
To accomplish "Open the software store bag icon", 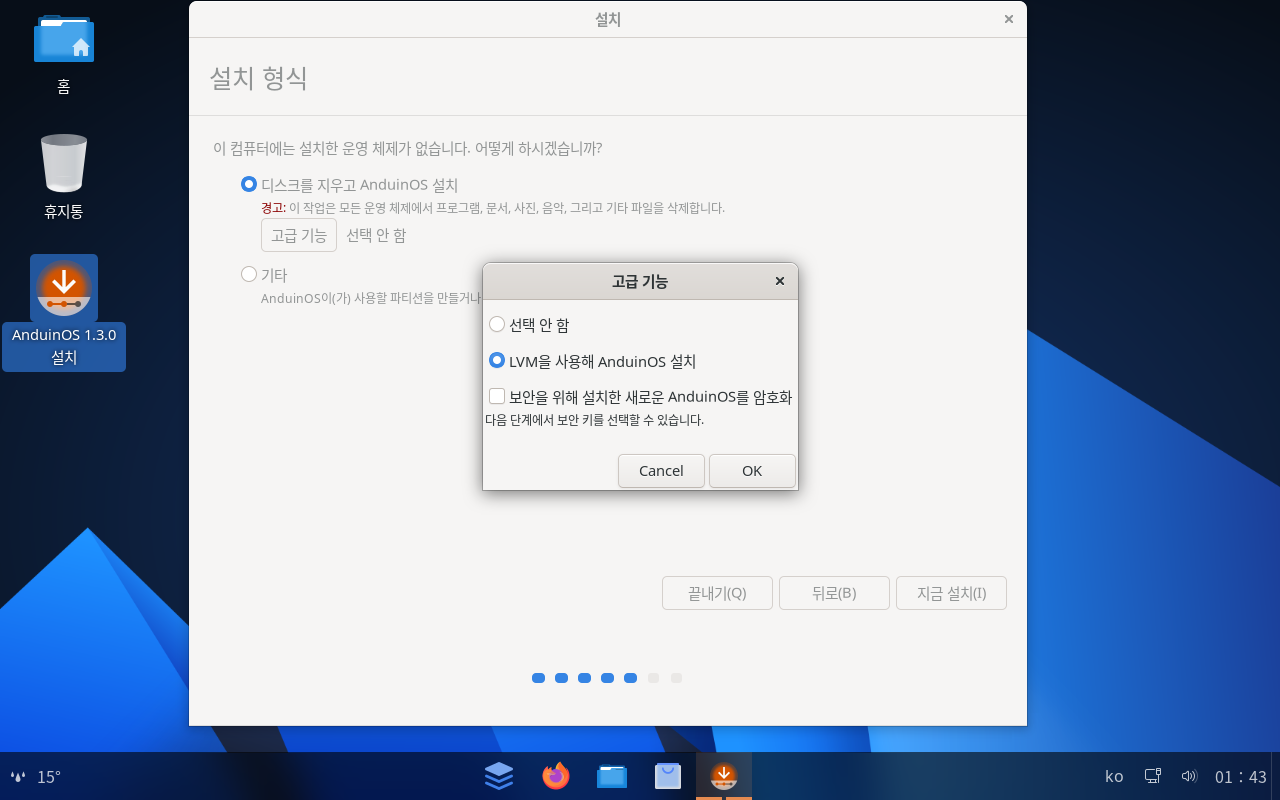I will [668, 776].
